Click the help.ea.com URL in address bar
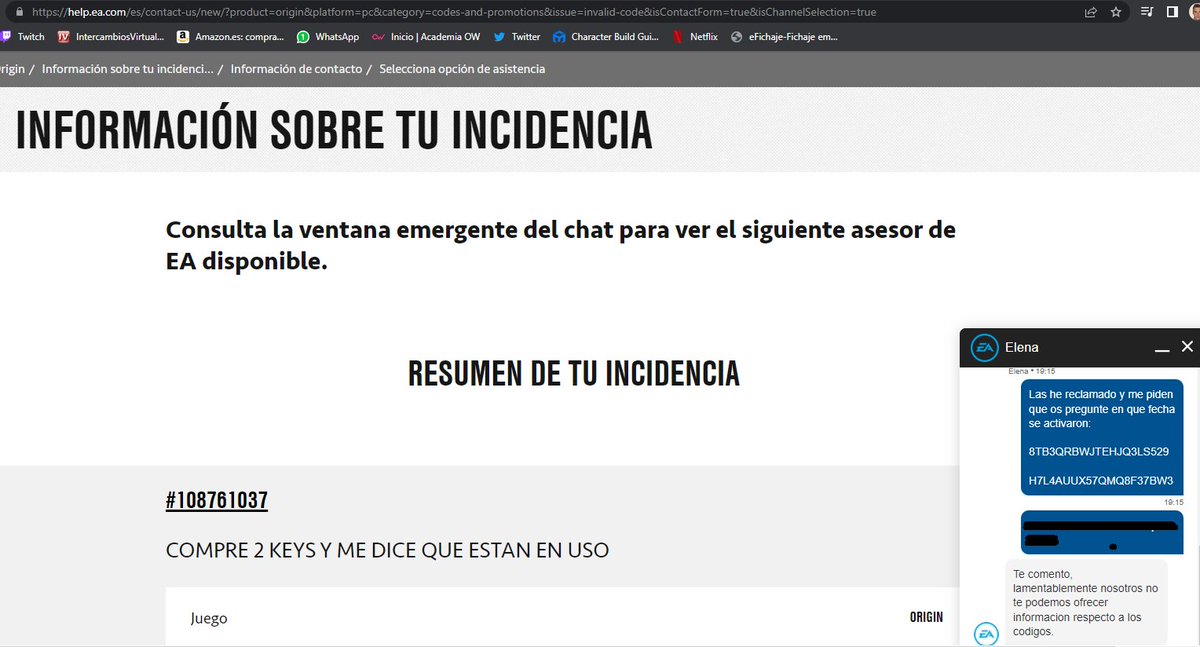 [x=454, y=12]
